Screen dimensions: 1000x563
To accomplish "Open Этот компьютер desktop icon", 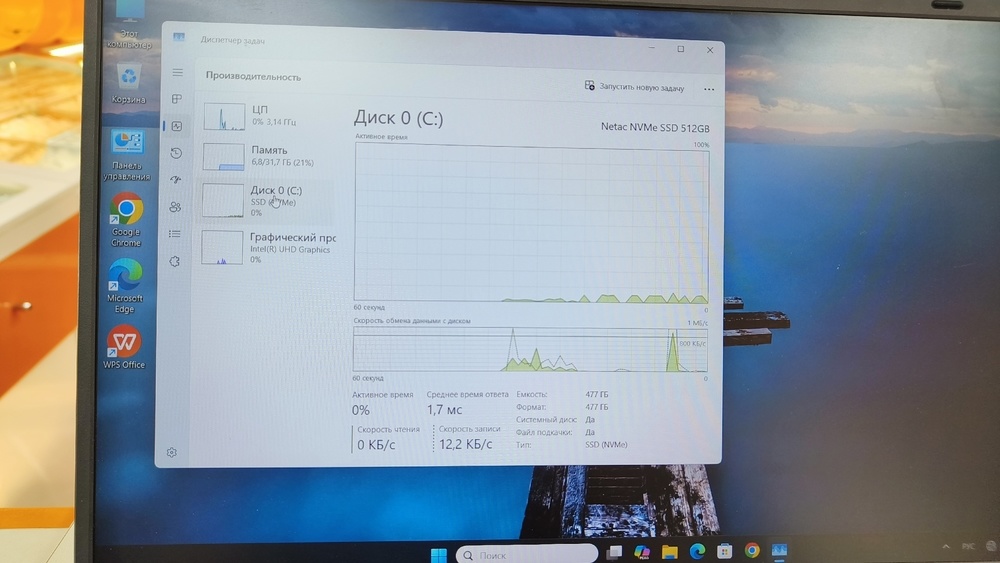I will coord(129,26).
